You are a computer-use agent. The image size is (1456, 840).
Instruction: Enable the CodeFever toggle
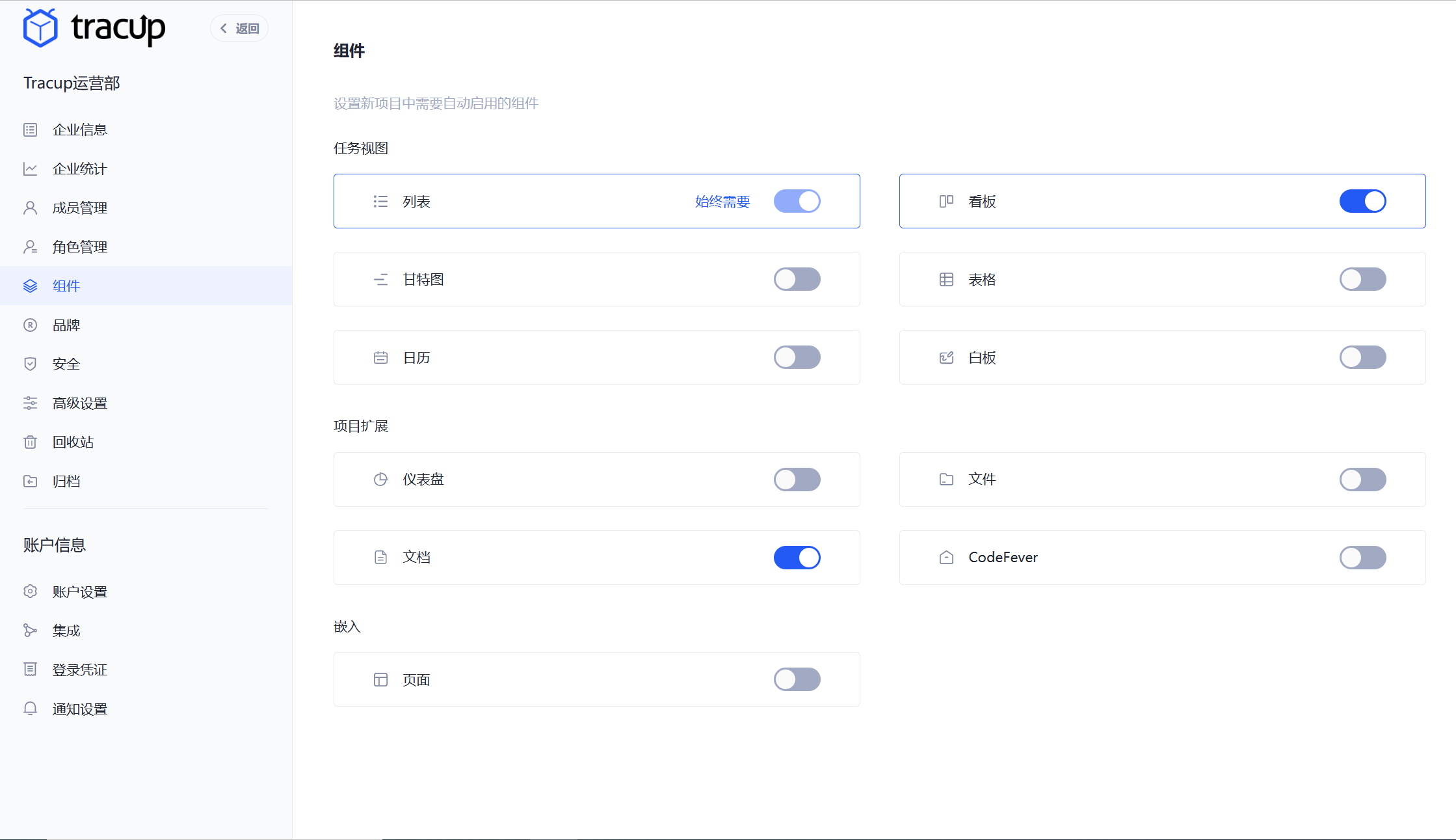pyautogui.click(x=1362, y=558)
